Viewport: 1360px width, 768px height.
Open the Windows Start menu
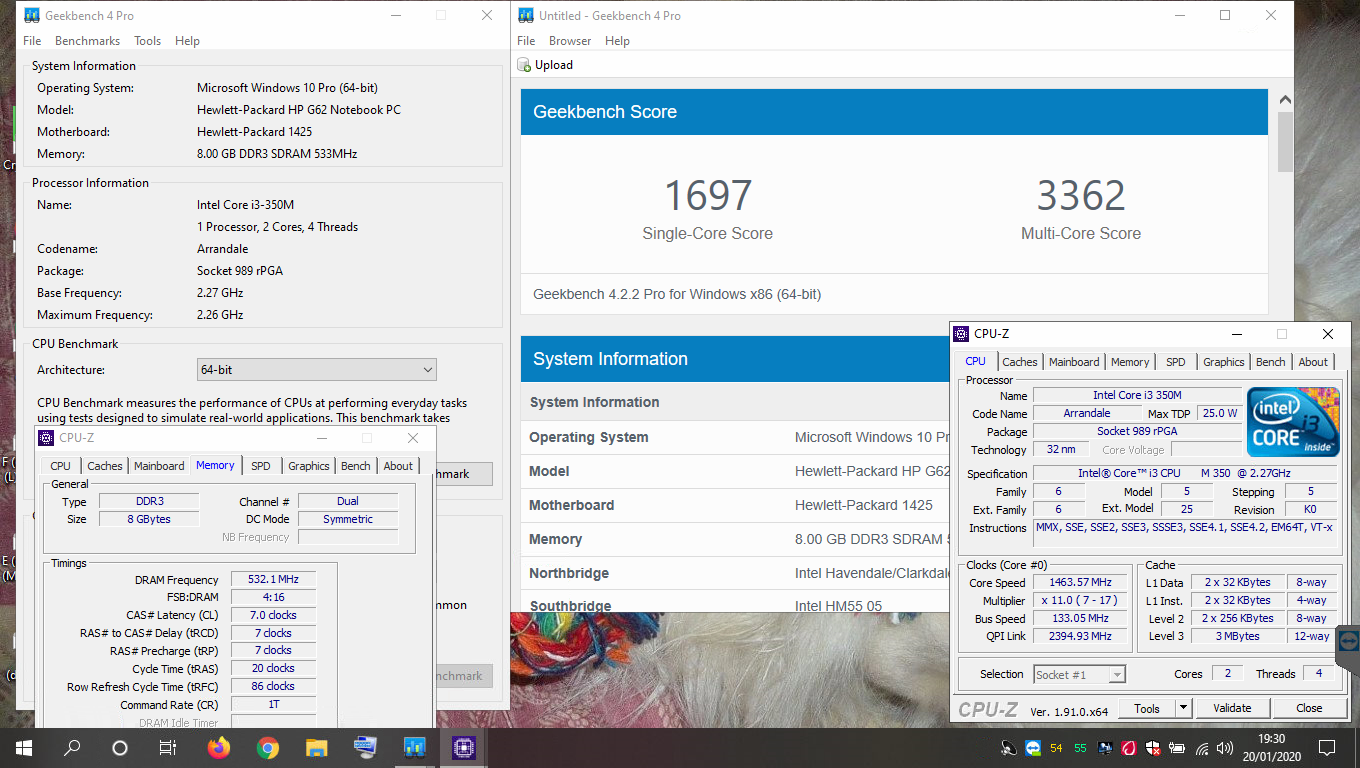click(24, 748)
